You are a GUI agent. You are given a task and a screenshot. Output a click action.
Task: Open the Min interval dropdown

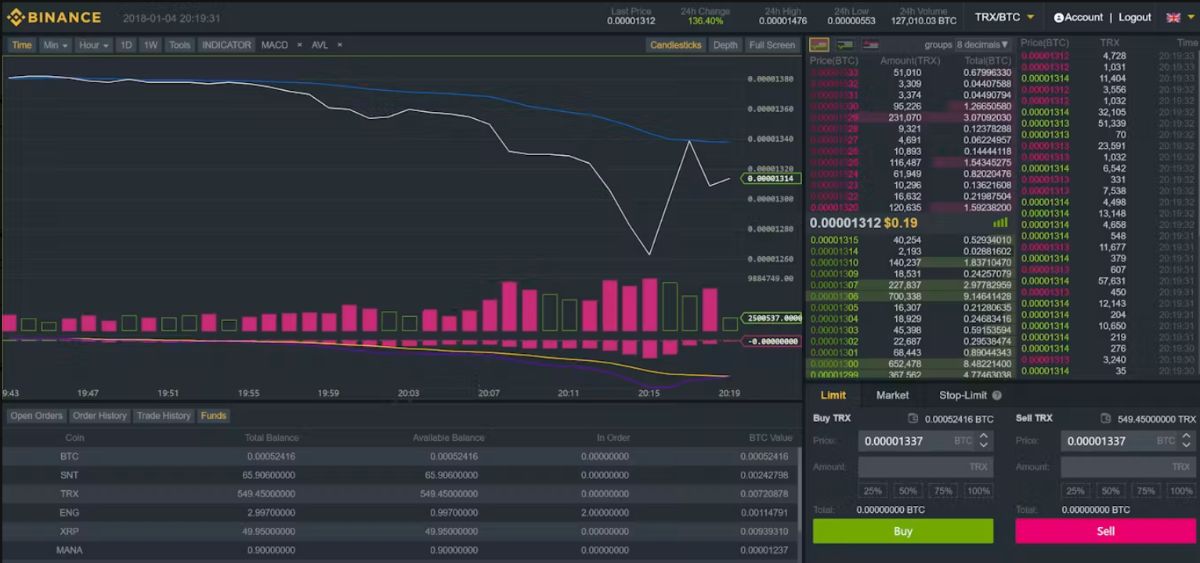click(55, 45)
